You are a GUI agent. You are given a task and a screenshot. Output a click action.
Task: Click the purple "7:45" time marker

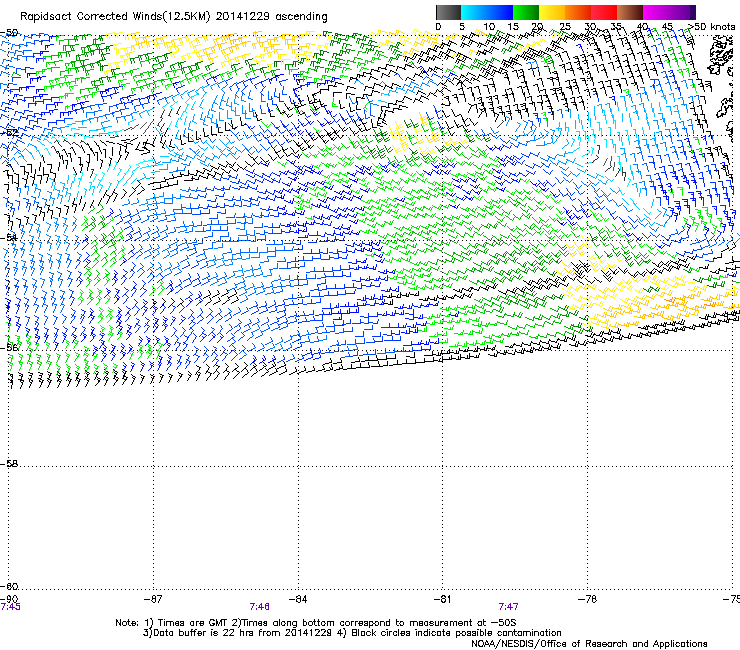point(10,607)
